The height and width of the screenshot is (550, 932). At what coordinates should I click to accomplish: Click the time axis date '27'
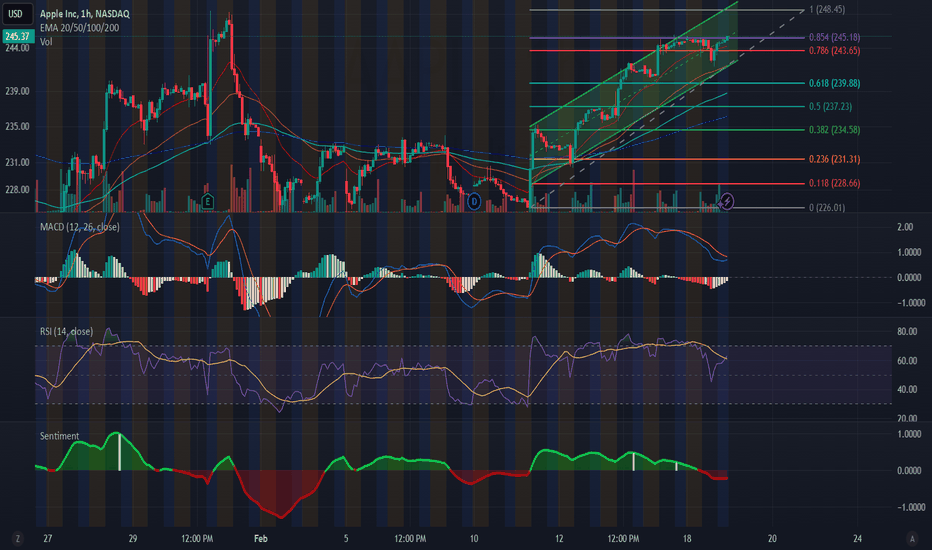(x=48, y=539)
